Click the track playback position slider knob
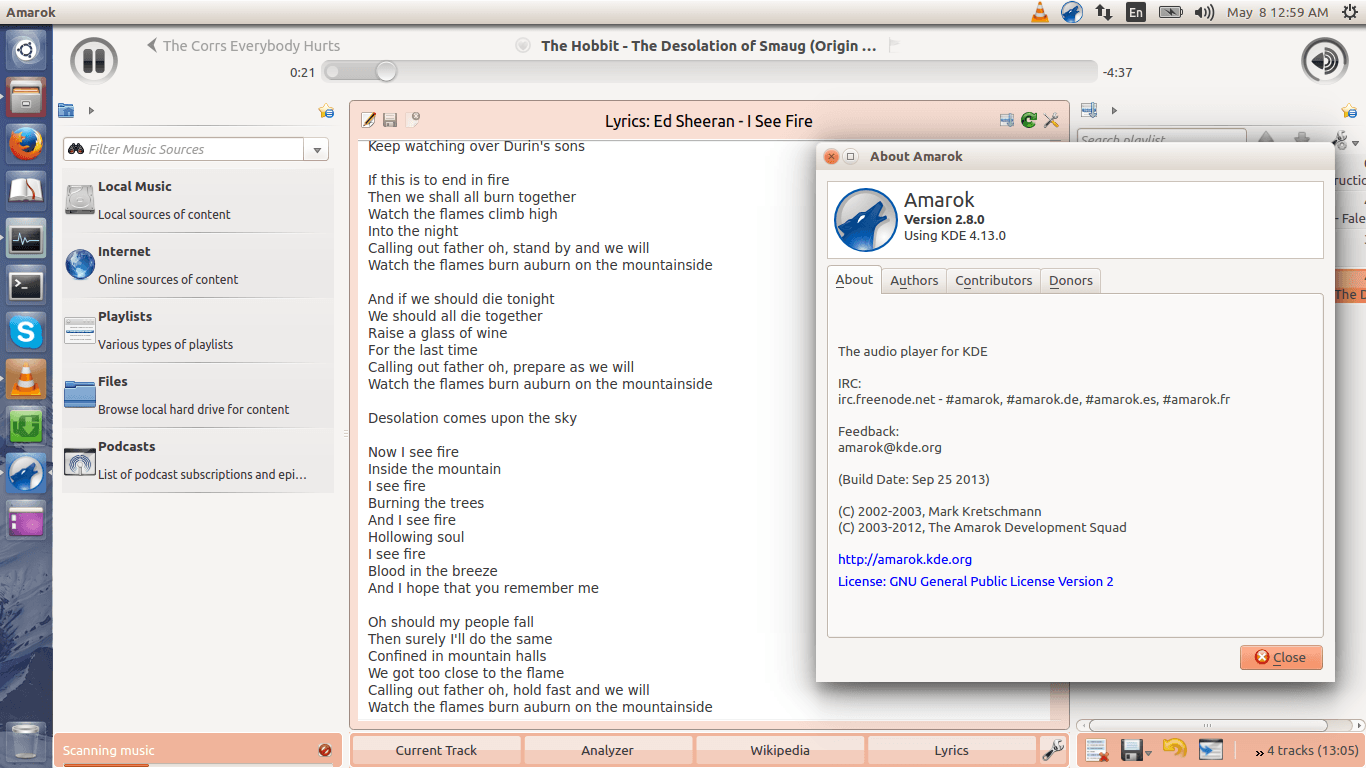1366x768 pixels. (x=386, y=72)
